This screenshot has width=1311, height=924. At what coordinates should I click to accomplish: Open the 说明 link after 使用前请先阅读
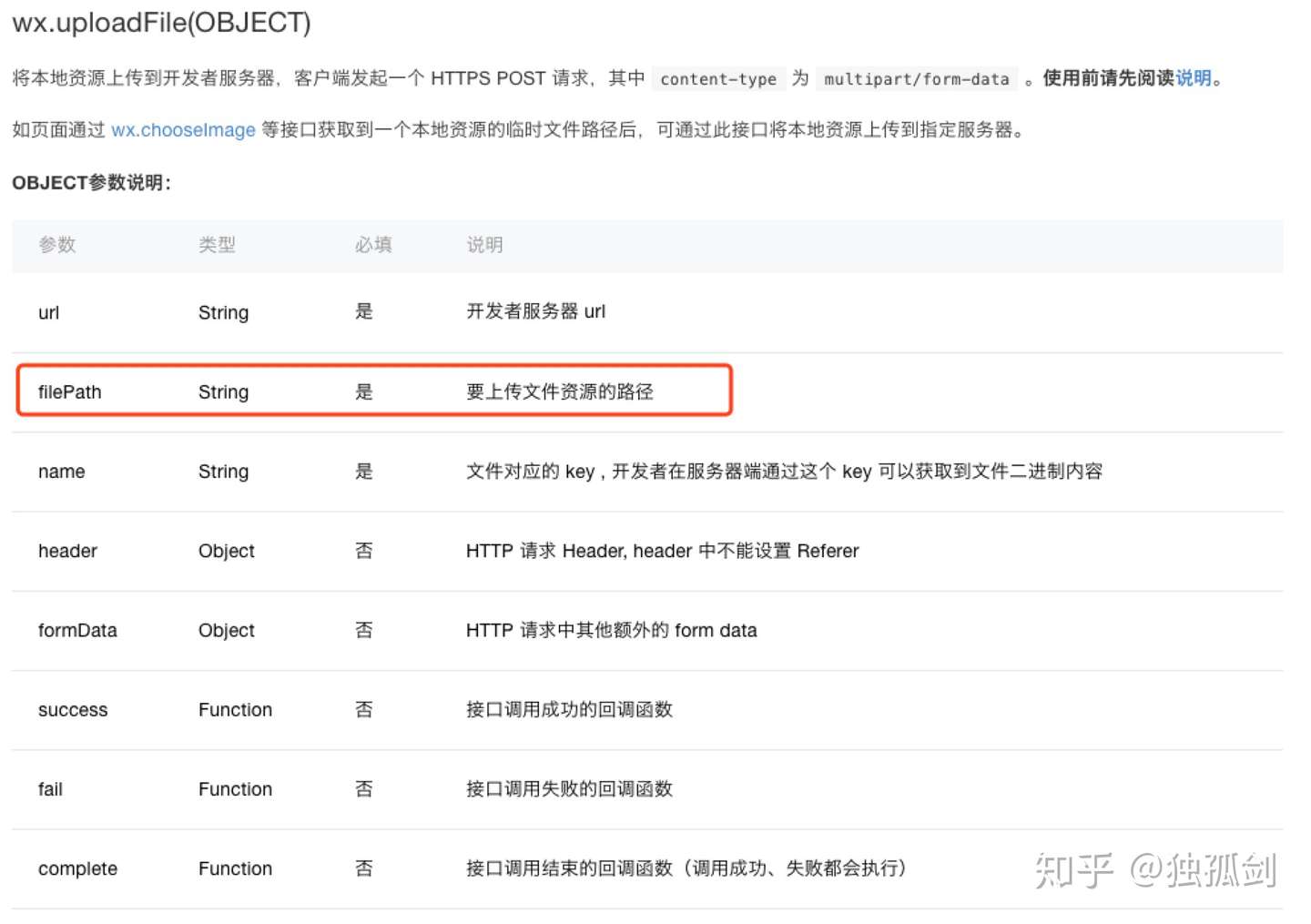tap(1194, 78)
